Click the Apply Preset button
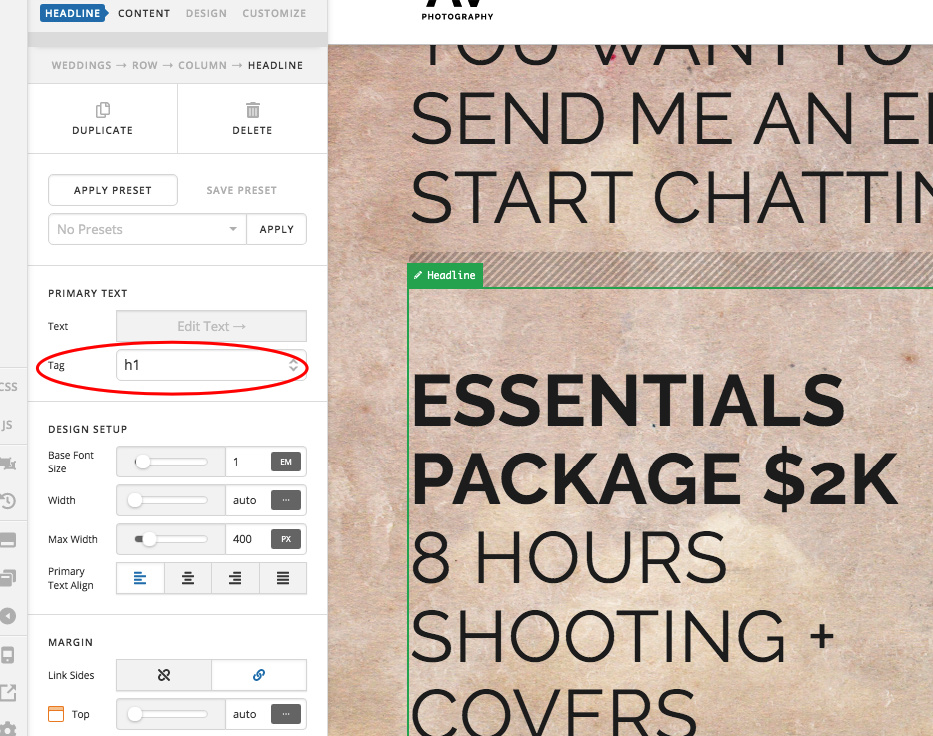 pos(113,190)
